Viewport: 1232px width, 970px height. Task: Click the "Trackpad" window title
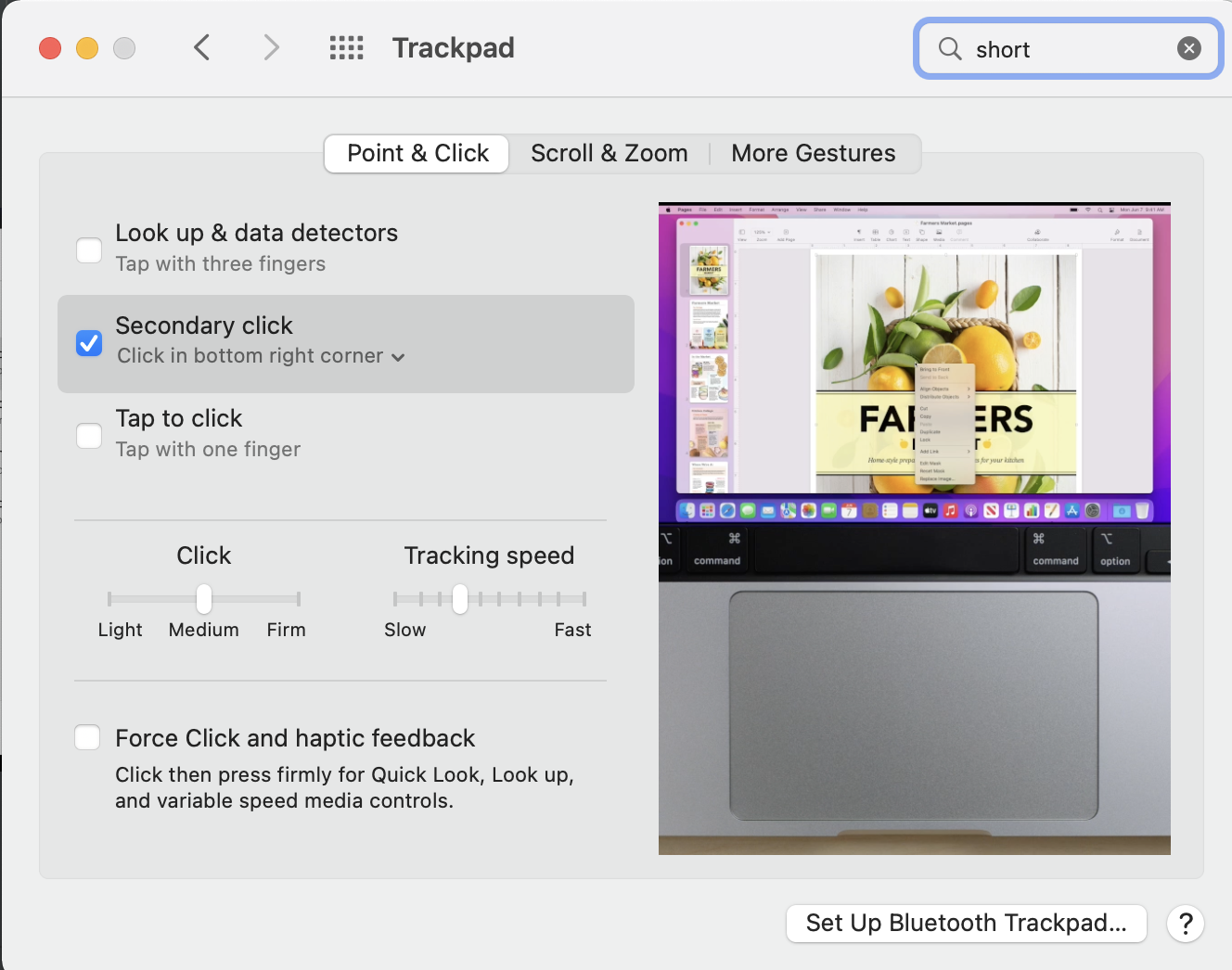[x=453, y=47]
